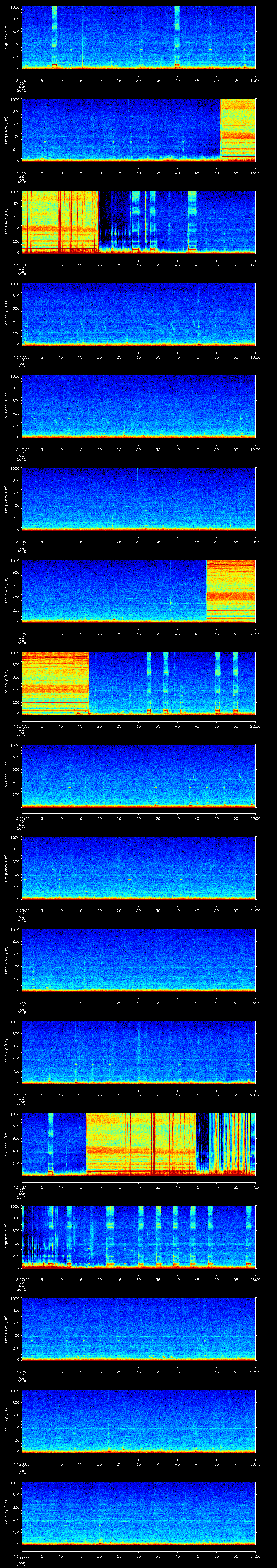Screen dimensions: 277x1568
Task: Click the '18:00' end time label
Action: tap(255, 357)
